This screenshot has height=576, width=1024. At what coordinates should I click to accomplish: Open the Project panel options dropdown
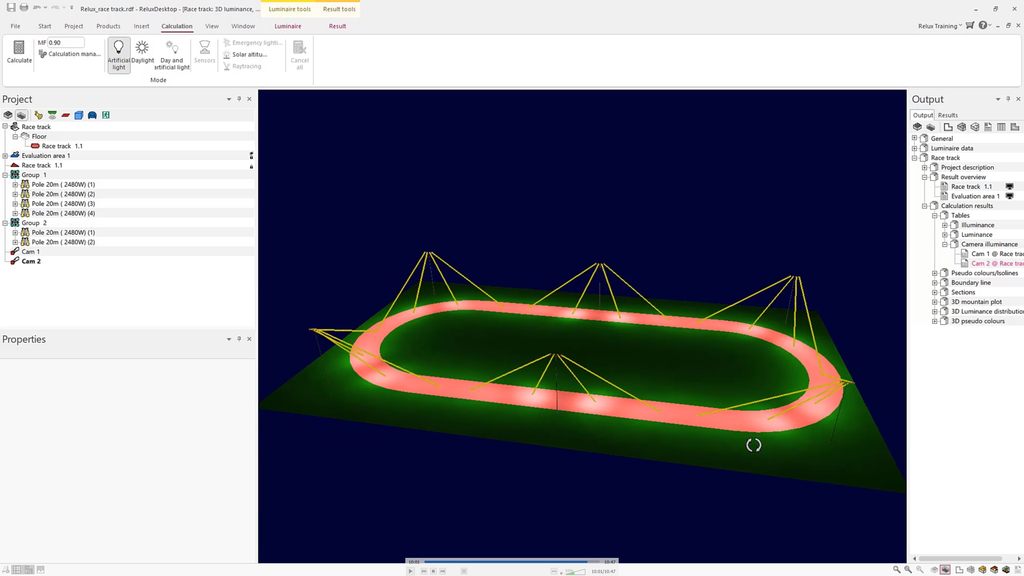[x=229, y=99]
